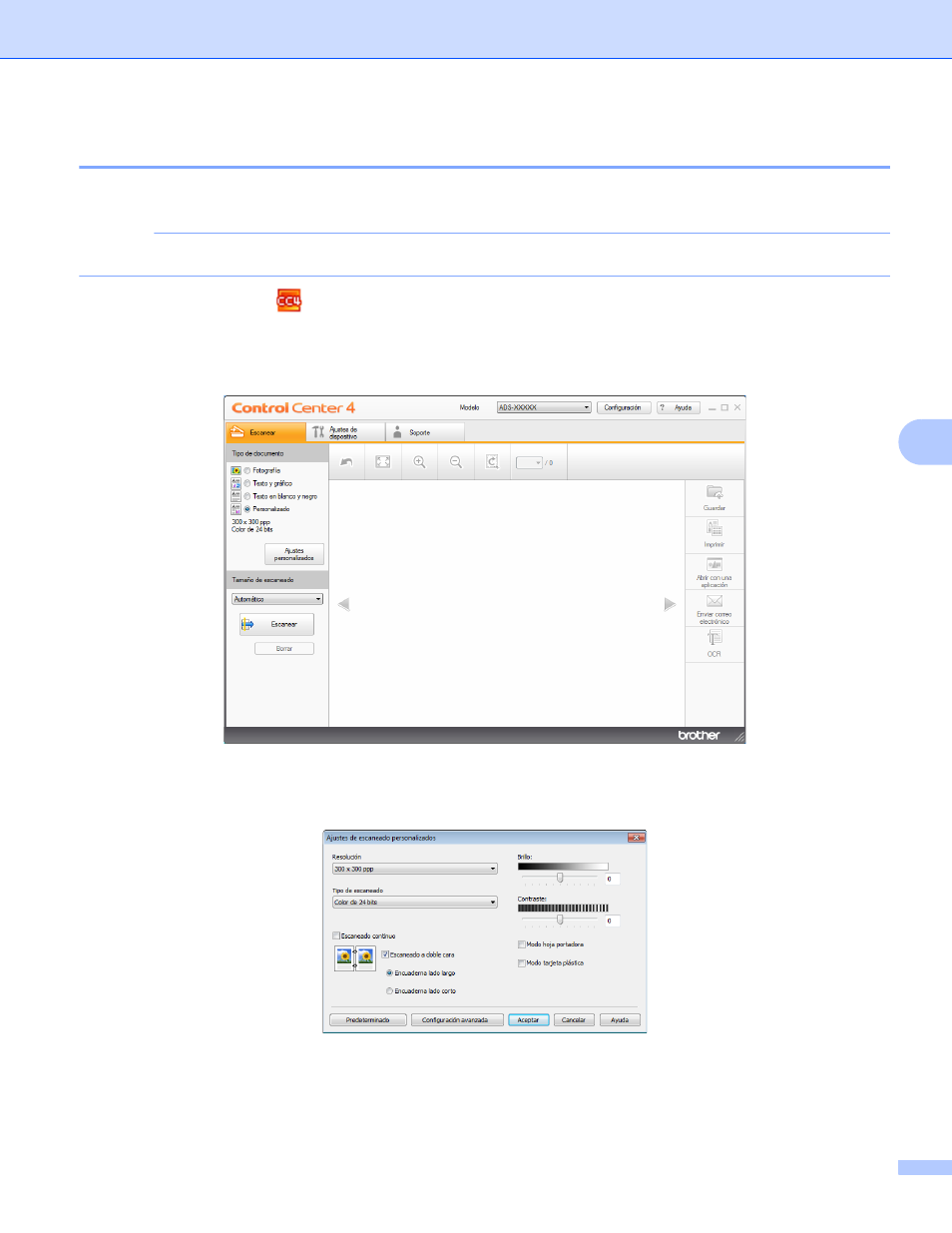This screenshot has height=1233, width=952.
Task: Select Texto en blanco y negro option
Action: [247, 496]
